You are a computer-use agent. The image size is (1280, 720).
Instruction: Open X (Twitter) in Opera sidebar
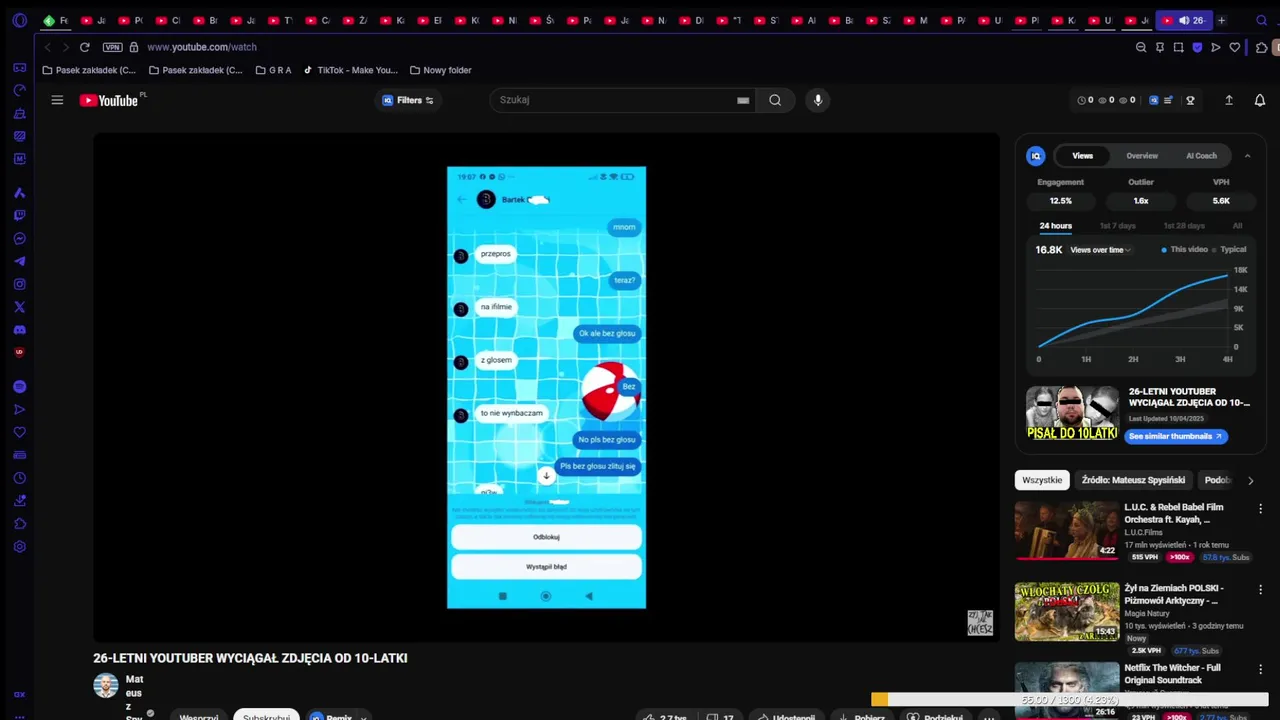[x=19, y=307]
